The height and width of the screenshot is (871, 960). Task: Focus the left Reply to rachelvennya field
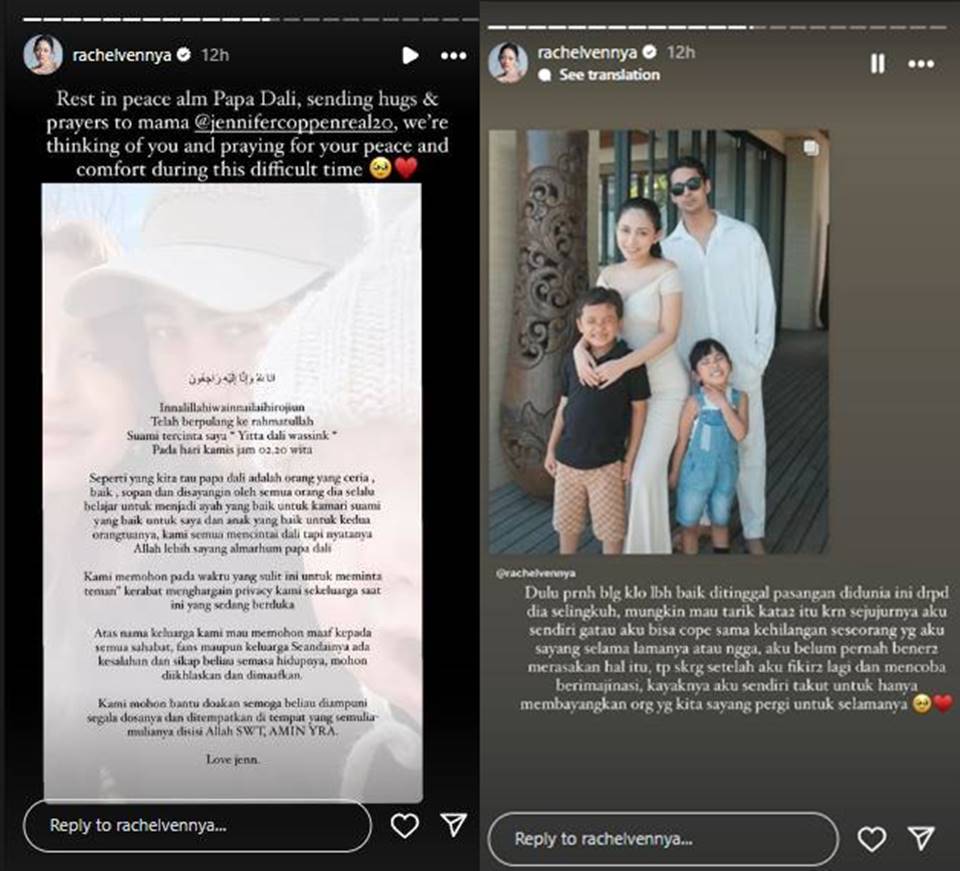coord(197,826)
